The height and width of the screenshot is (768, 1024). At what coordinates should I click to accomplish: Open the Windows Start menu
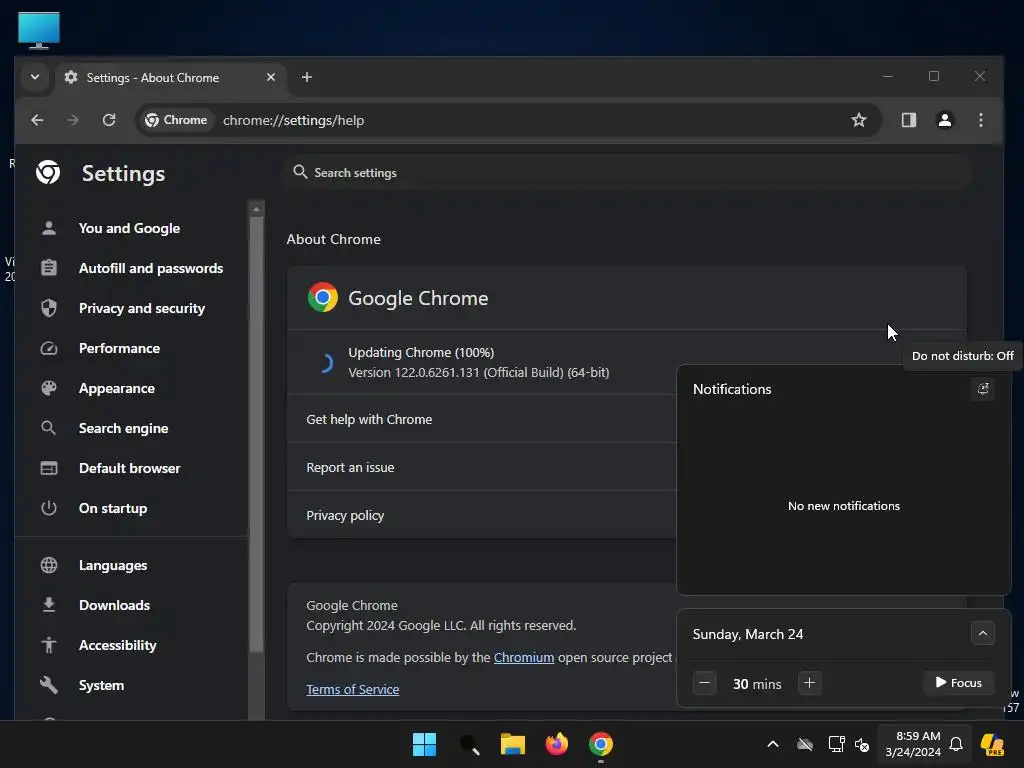coord(424,744)
